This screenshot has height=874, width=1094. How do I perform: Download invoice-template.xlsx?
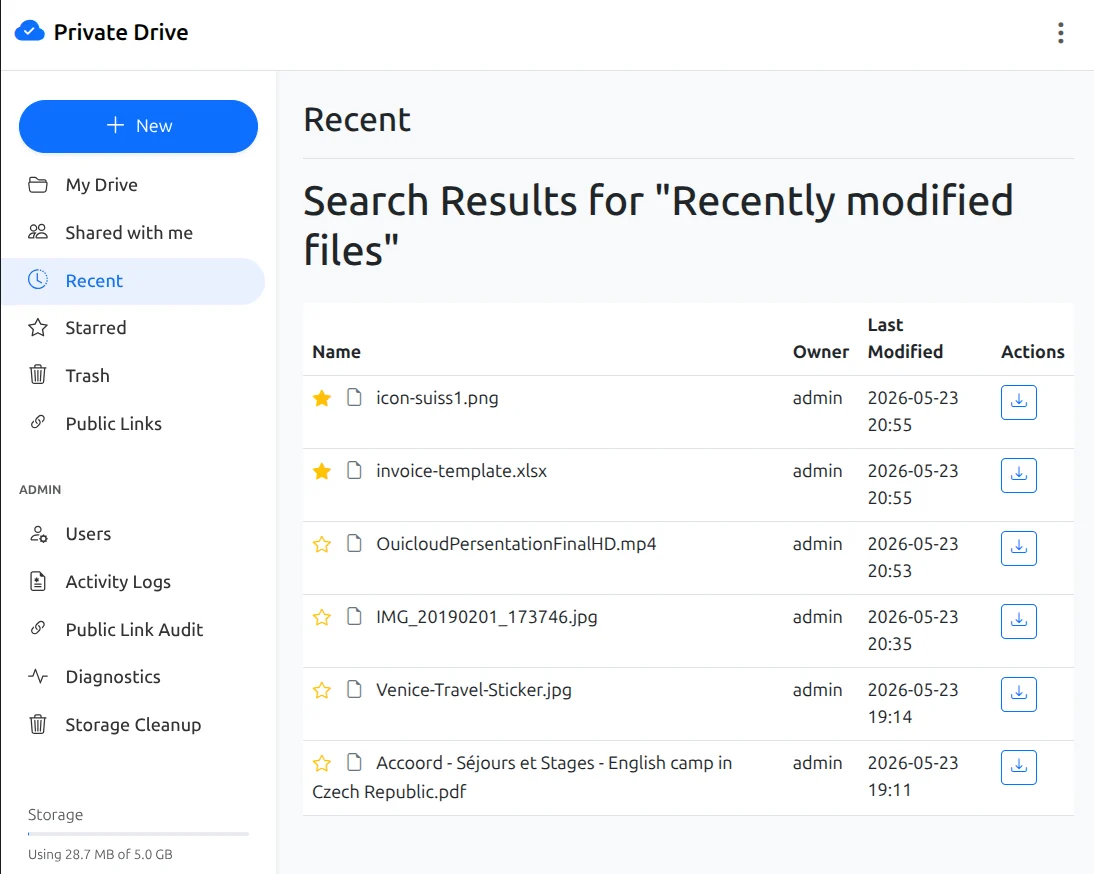pyautogui.click(x=1019, y=476)
